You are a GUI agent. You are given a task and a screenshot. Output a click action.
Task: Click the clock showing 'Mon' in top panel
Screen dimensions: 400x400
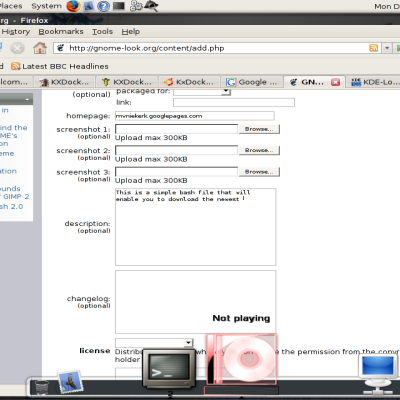pyautogui.click(x=387, y=6)
